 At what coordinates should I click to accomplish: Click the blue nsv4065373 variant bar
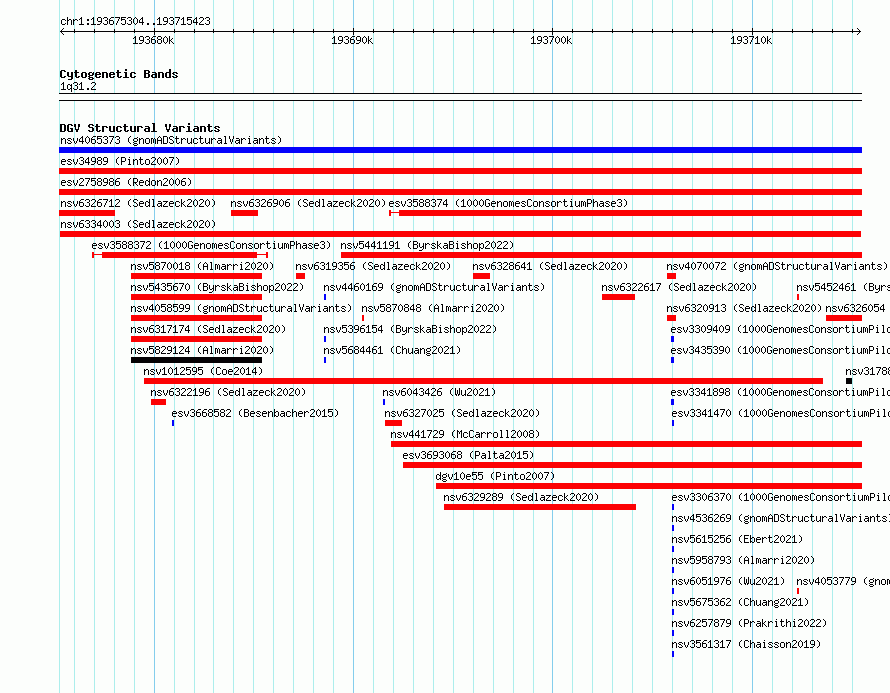tap(460, 150)
